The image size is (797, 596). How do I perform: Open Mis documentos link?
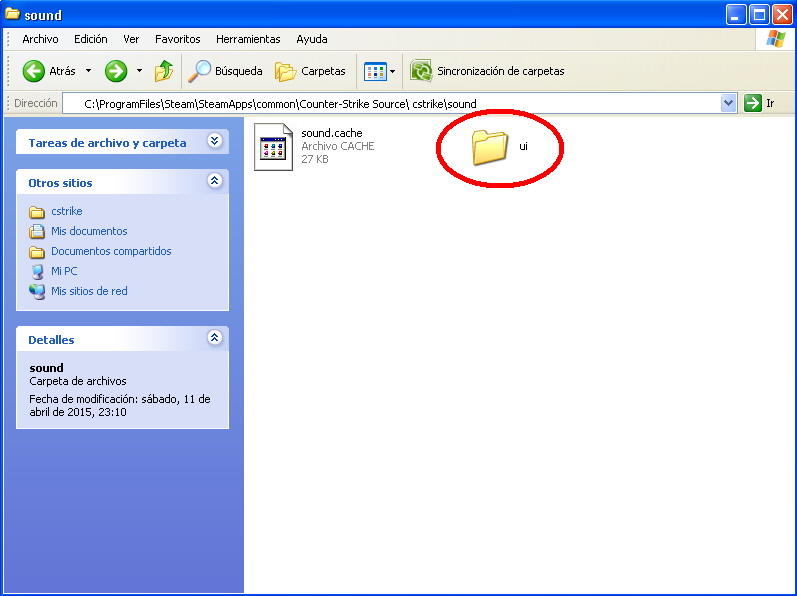(x=89, y=231)
